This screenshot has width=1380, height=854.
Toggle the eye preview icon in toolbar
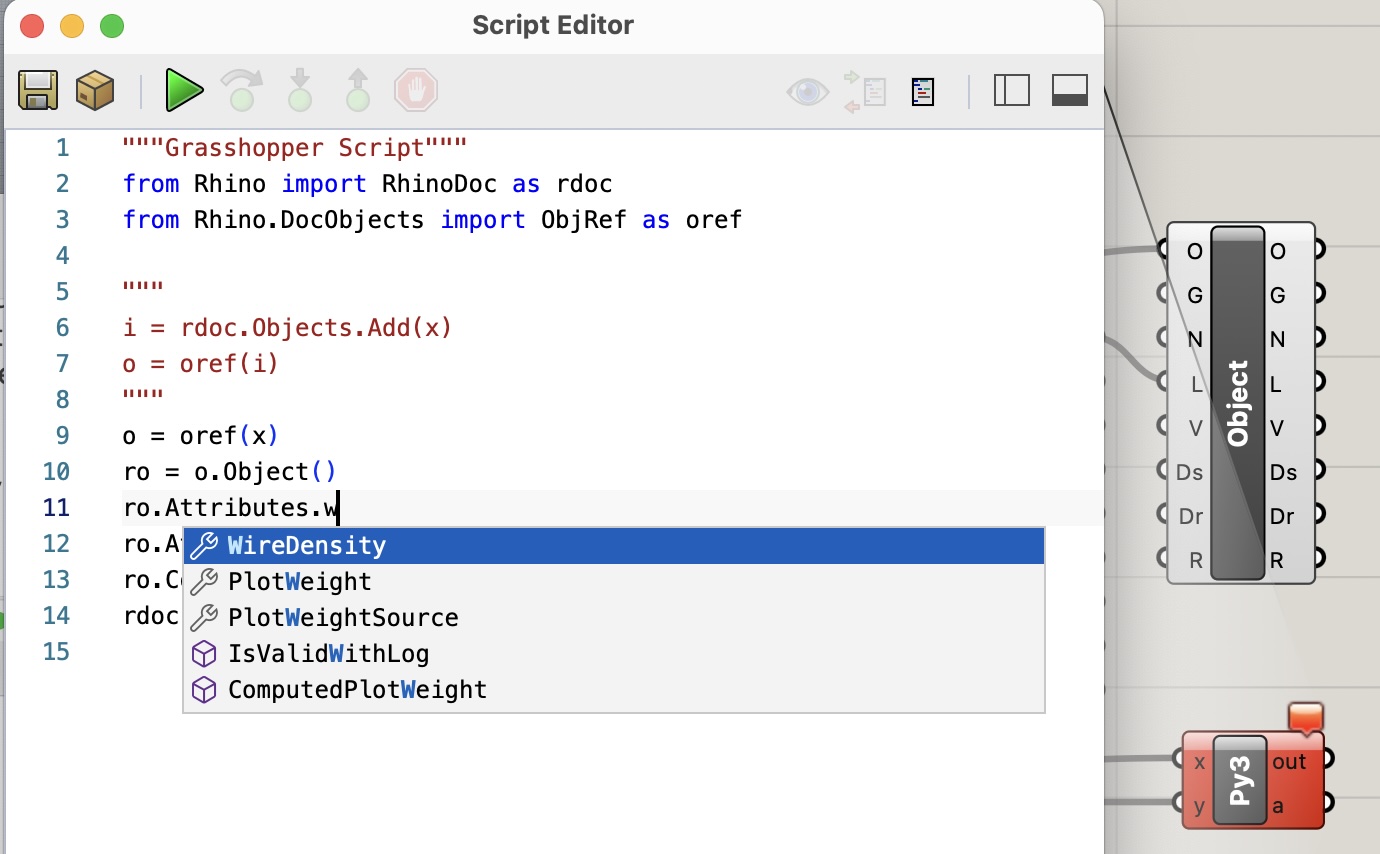click(x=808, y=92)
